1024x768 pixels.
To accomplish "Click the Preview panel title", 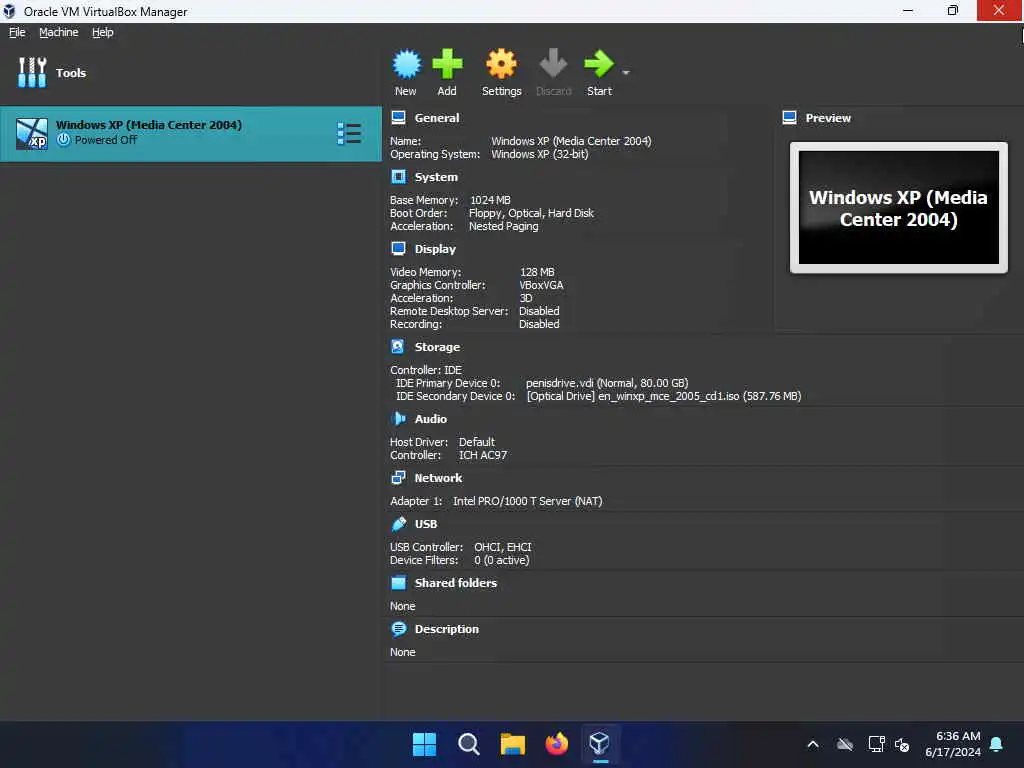I will [x=828, y=118].
